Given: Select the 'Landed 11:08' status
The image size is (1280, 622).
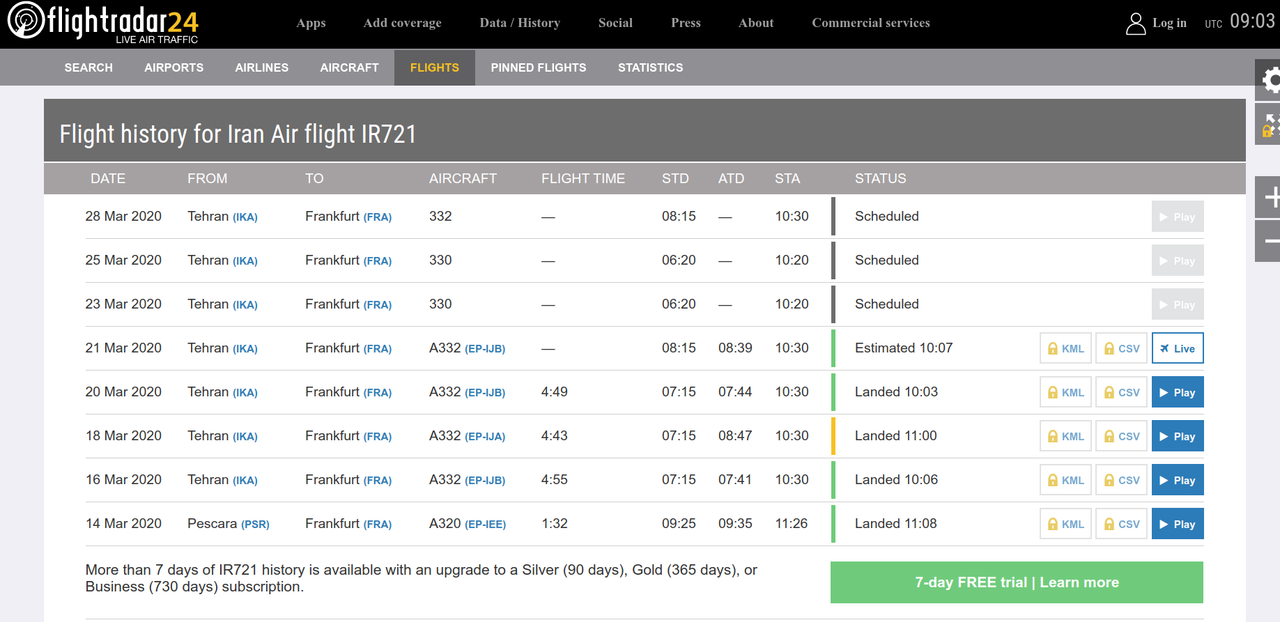Looking at the screenshot, I should tap(896, 524).
